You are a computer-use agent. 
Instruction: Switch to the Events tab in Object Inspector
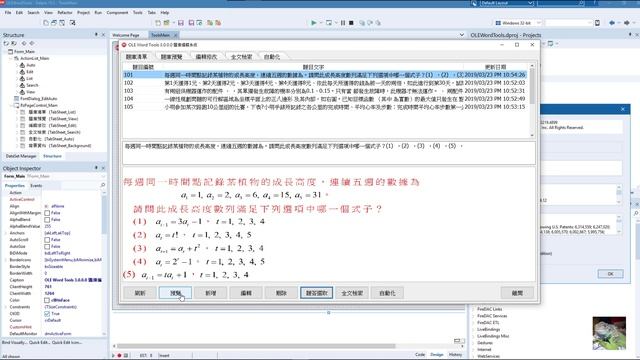point(36,185)
